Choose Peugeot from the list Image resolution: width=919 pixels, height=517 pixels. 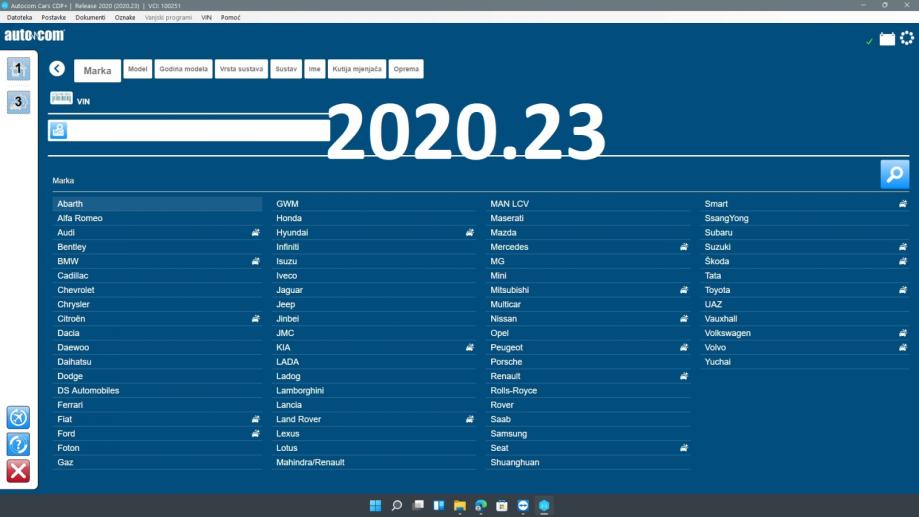[x=588, y=348]
